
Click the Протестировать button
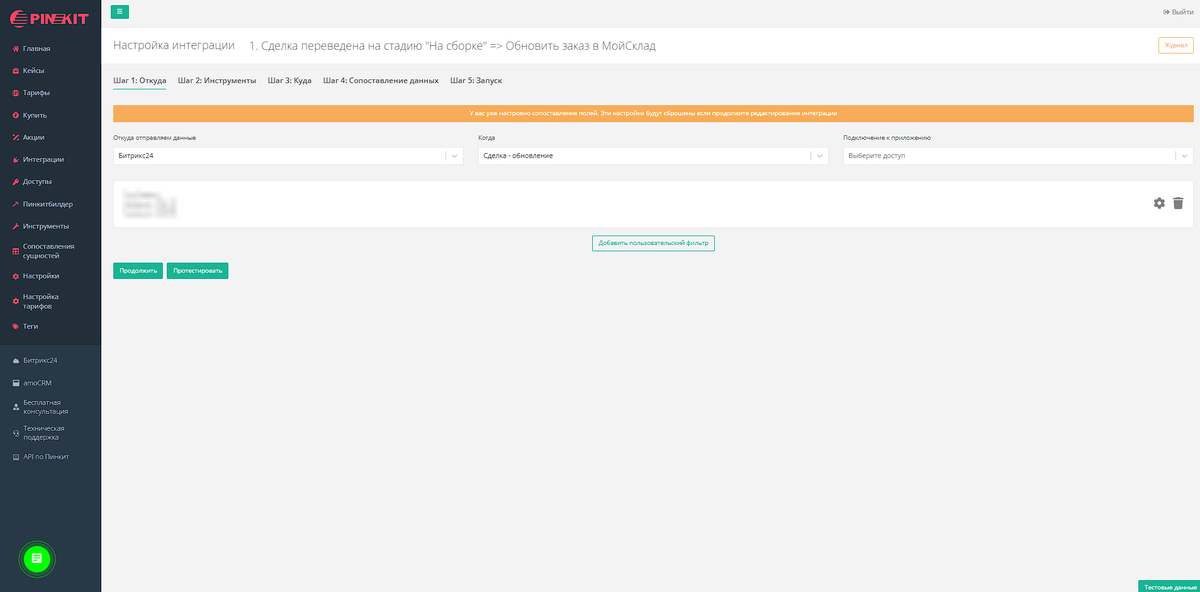click(x=197, y=271)
